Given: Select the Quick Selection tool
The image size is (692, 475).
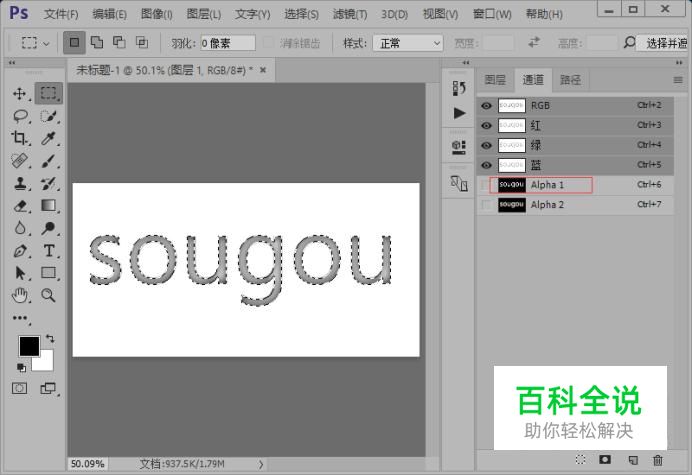Looking at the screenshot, I should (x=49, y=116).
